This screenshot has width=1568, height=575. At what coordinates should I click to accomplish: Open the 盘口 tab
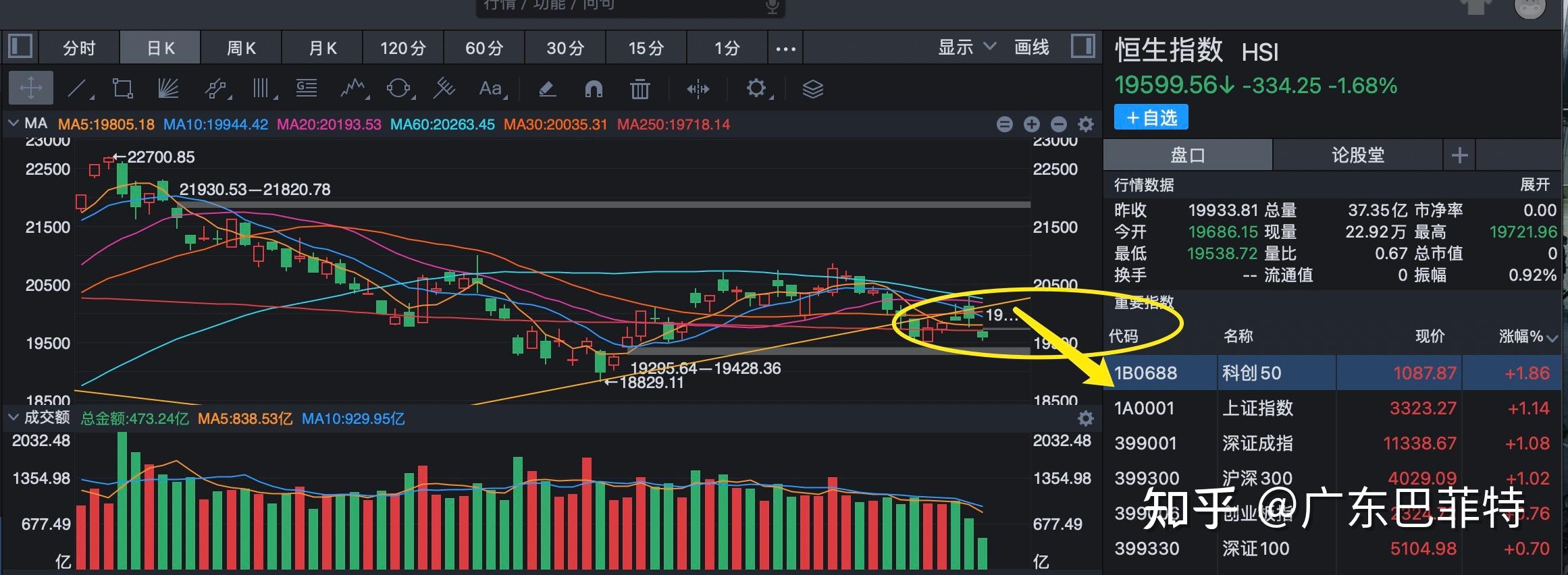pos(1188,156)
